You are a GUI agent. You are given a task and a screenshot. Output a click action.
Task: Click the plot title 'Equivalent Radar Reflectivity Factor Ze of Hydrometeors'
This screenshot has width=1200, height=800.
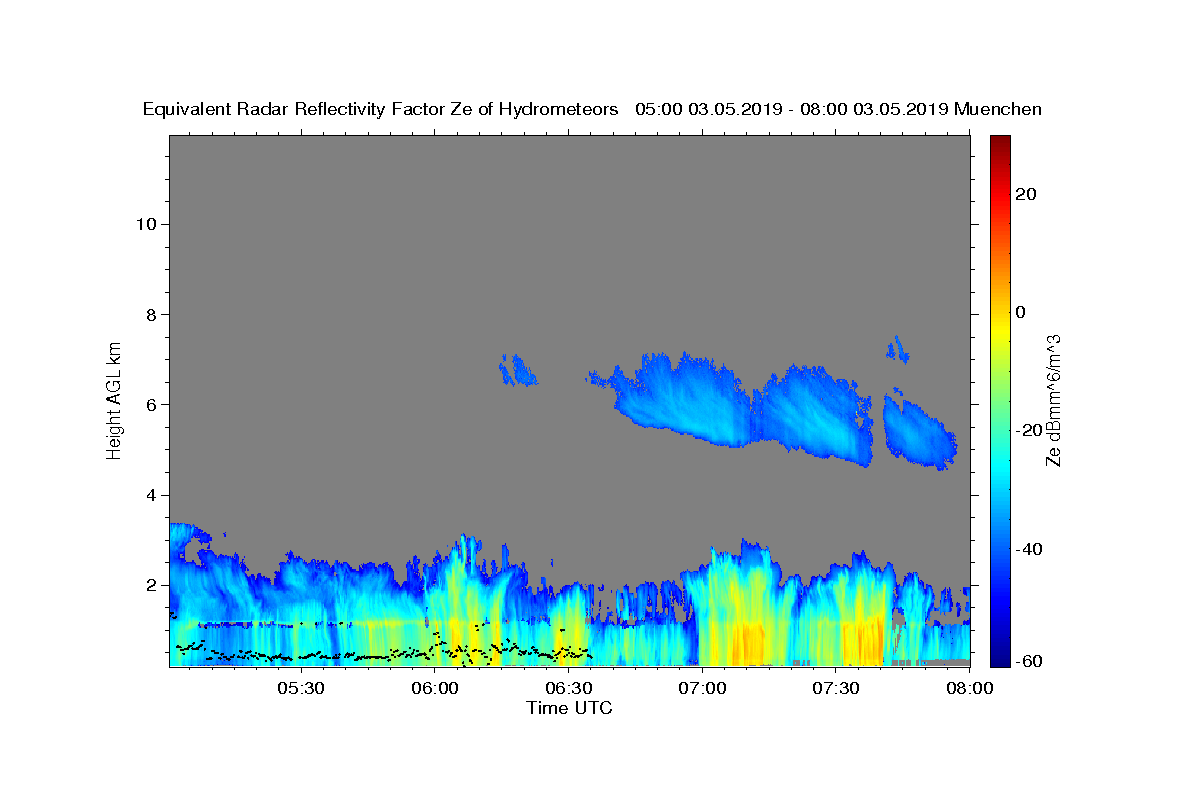pyautogui.click(x=380, y=109)
